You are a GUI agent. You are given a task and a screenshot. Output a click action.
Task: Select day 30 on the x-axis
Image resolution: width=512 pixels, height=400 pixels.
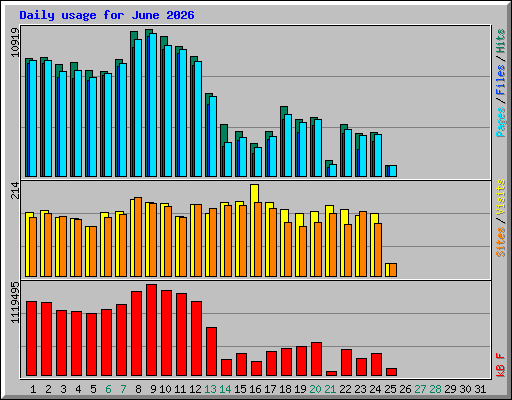tap(465, 389)
